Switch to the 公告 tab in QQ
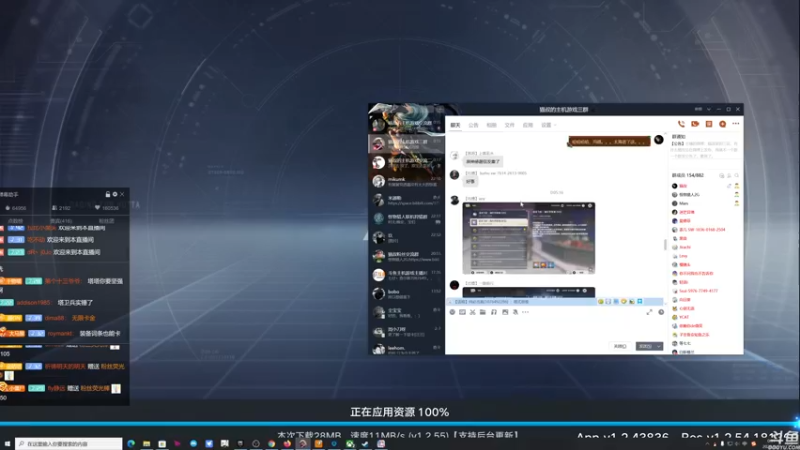Image resolution: width=800 pixels, height=450 pixels. click(473, 125)
